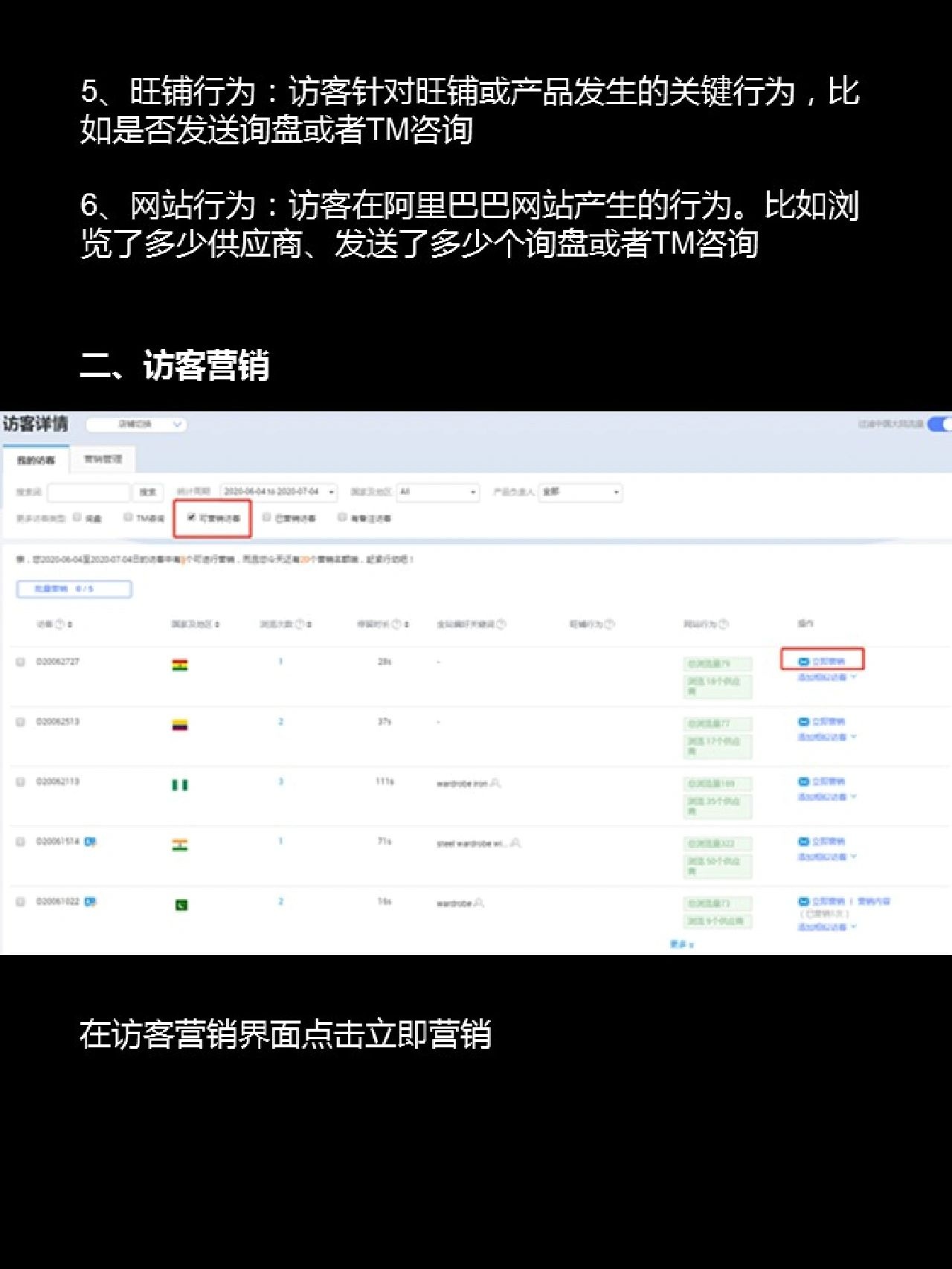Select the checkbox for visitor 020062113

click(x=21, y=782)
